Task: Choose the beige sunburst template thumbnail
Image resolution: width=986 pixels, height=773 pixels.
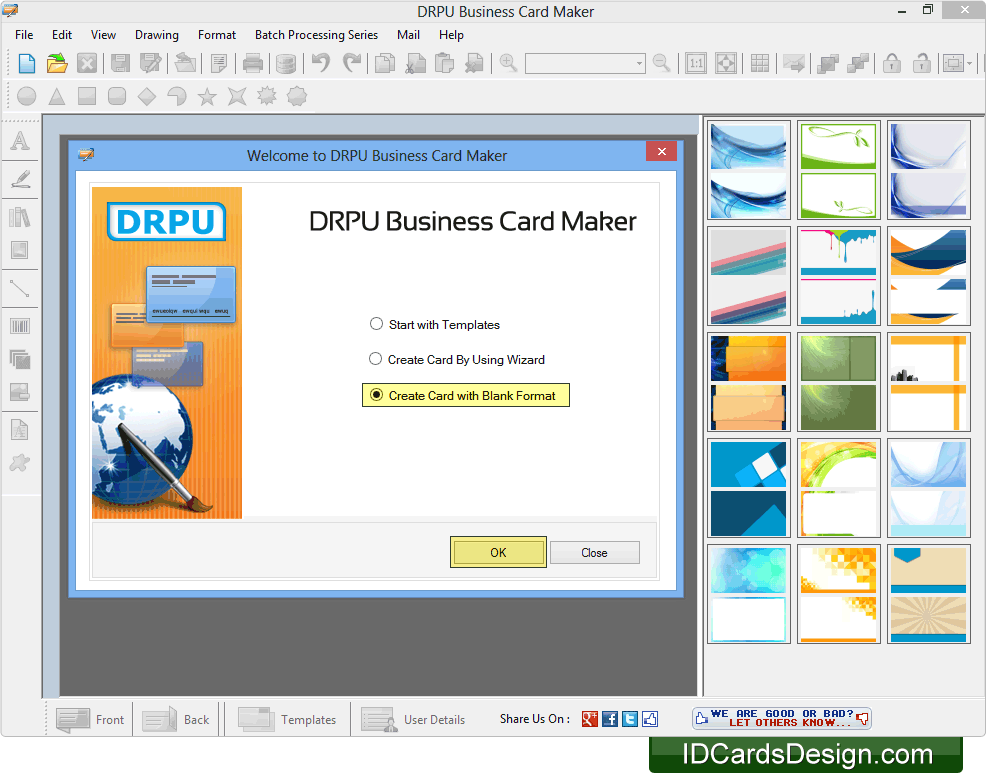Action: (x=928, y=594)
